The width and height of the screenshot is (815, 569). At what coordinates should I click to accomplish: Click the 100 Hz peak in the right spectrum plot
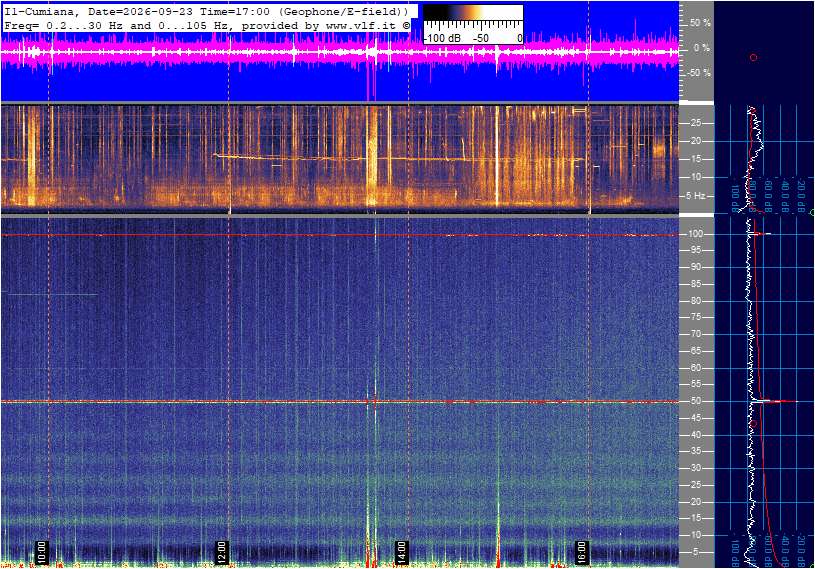pyautogui.click(x=760, y=234)
